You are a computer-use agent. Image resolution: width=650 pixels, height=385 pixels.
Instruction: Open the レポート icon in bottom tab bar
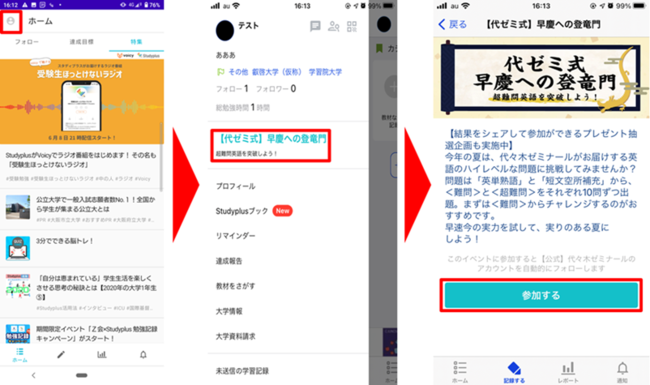click(x=568, y=372)
